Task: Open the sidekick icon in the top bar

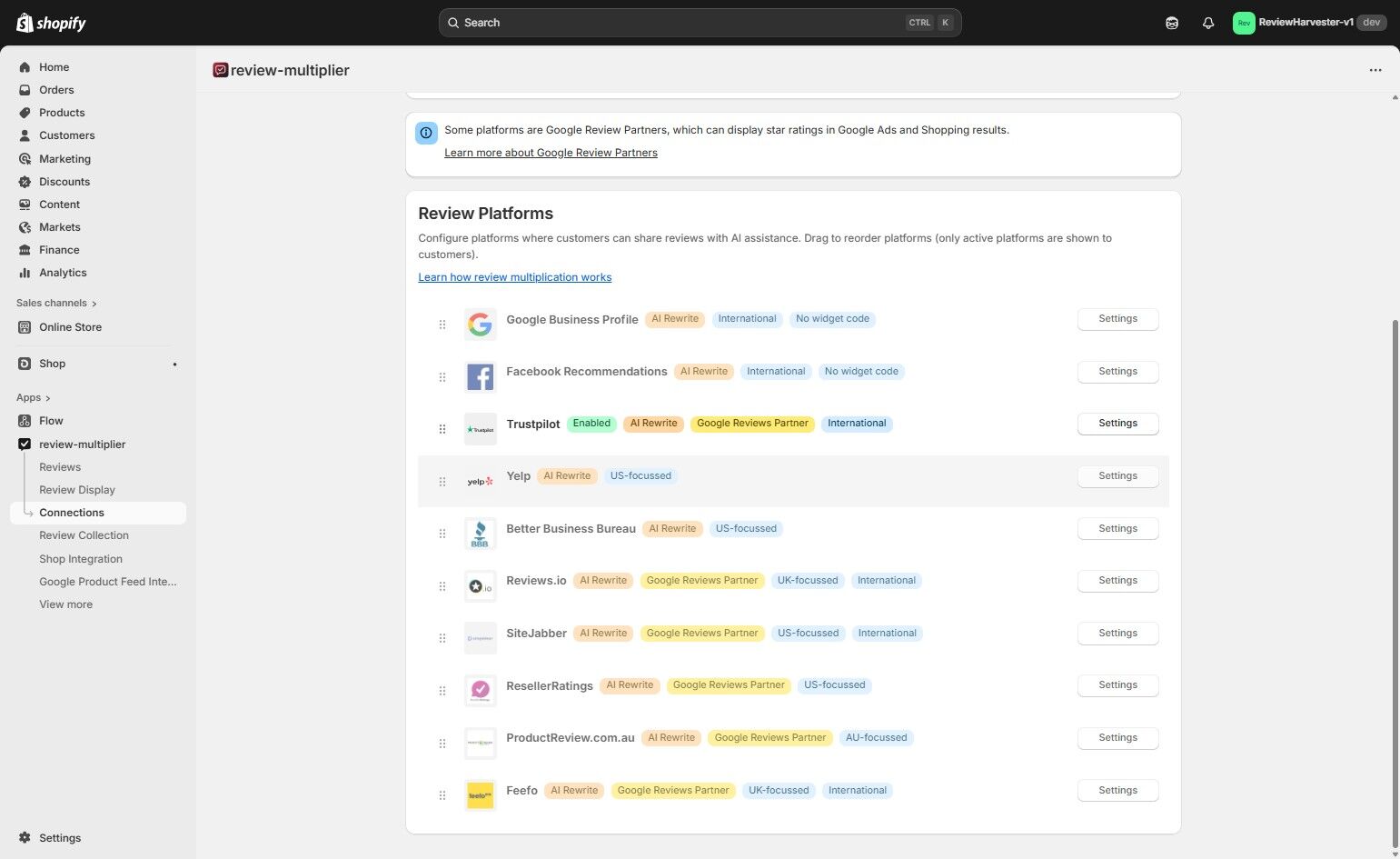Action: coord(1172,23)
